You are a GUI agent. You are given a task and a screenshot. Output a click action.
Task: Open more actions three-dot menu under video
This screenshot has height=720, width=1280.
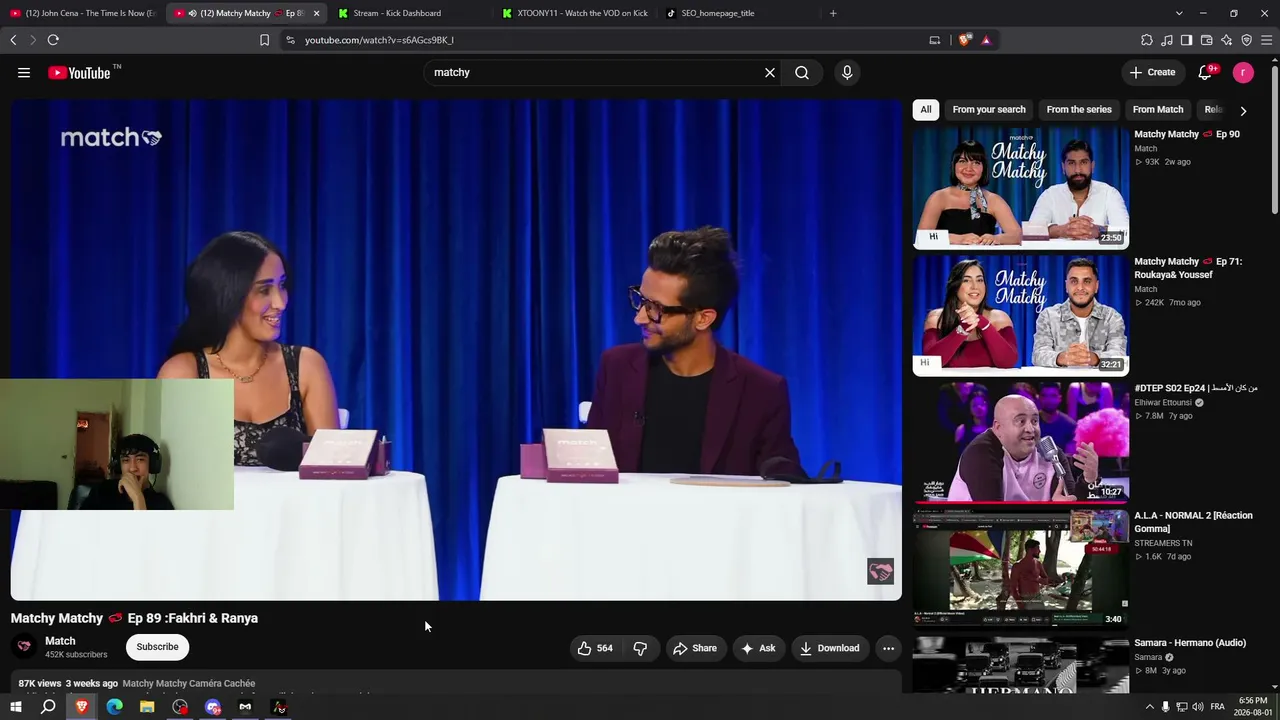pos(888,648)
